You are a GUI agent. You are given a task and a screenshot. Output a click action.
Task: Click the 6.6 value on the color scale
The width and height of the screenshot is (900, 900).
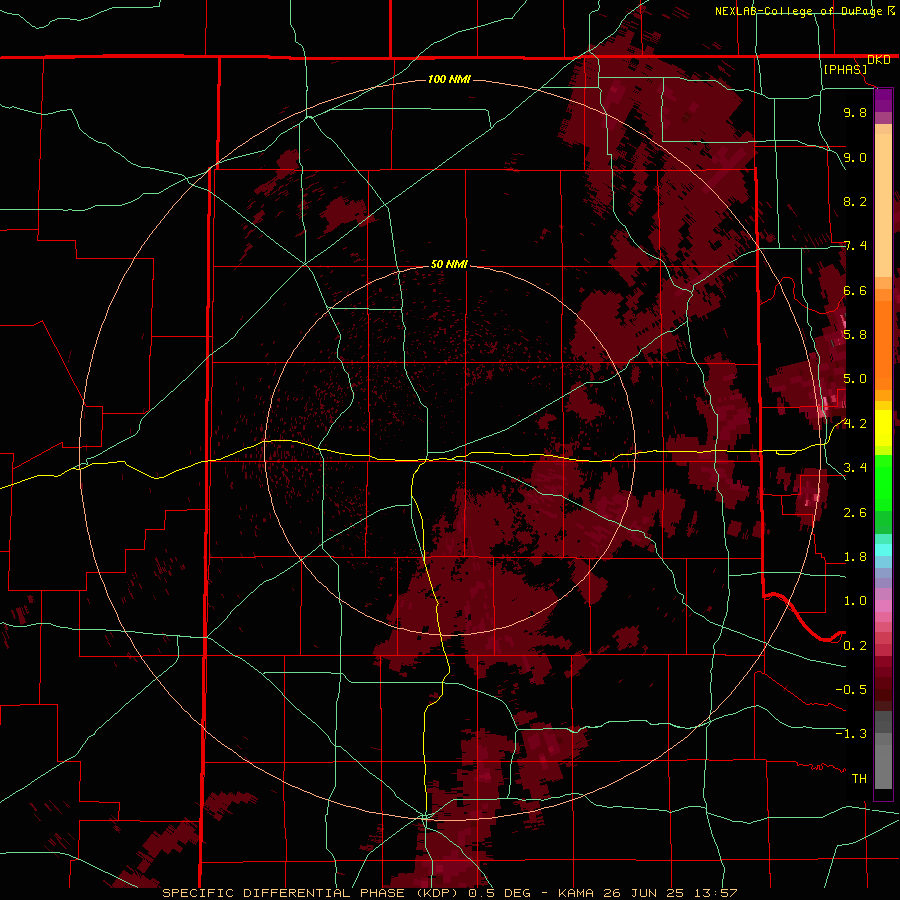[x=855, y=290]
